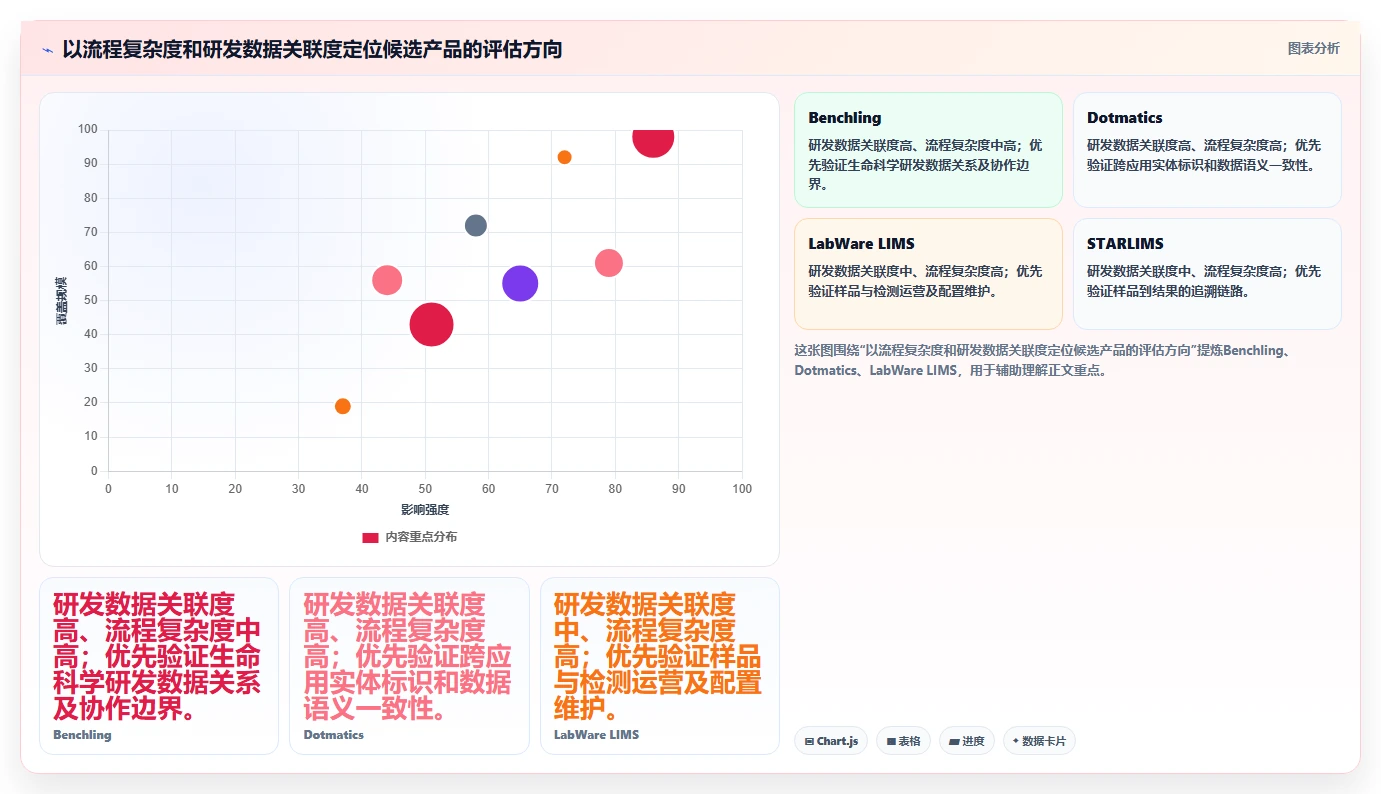Toggle the 内容重点分布 legend item
The width and height of the screenshot is (1381, 794).
coord(410,537)
